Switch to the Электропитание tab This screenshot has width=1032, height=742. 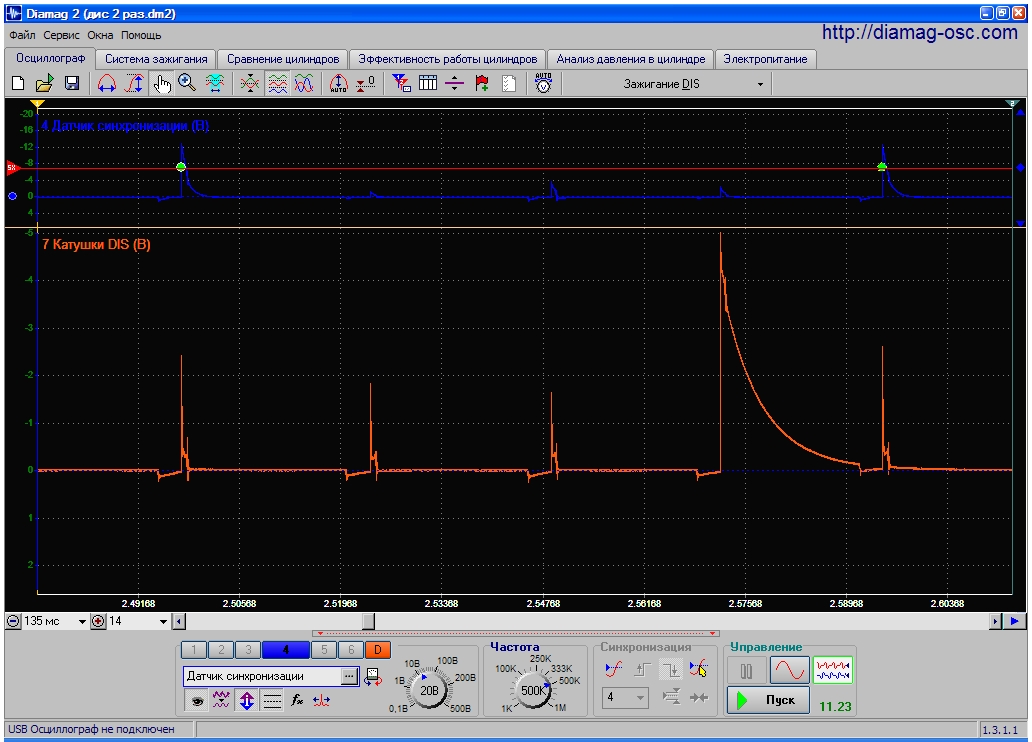pos(765,59)
